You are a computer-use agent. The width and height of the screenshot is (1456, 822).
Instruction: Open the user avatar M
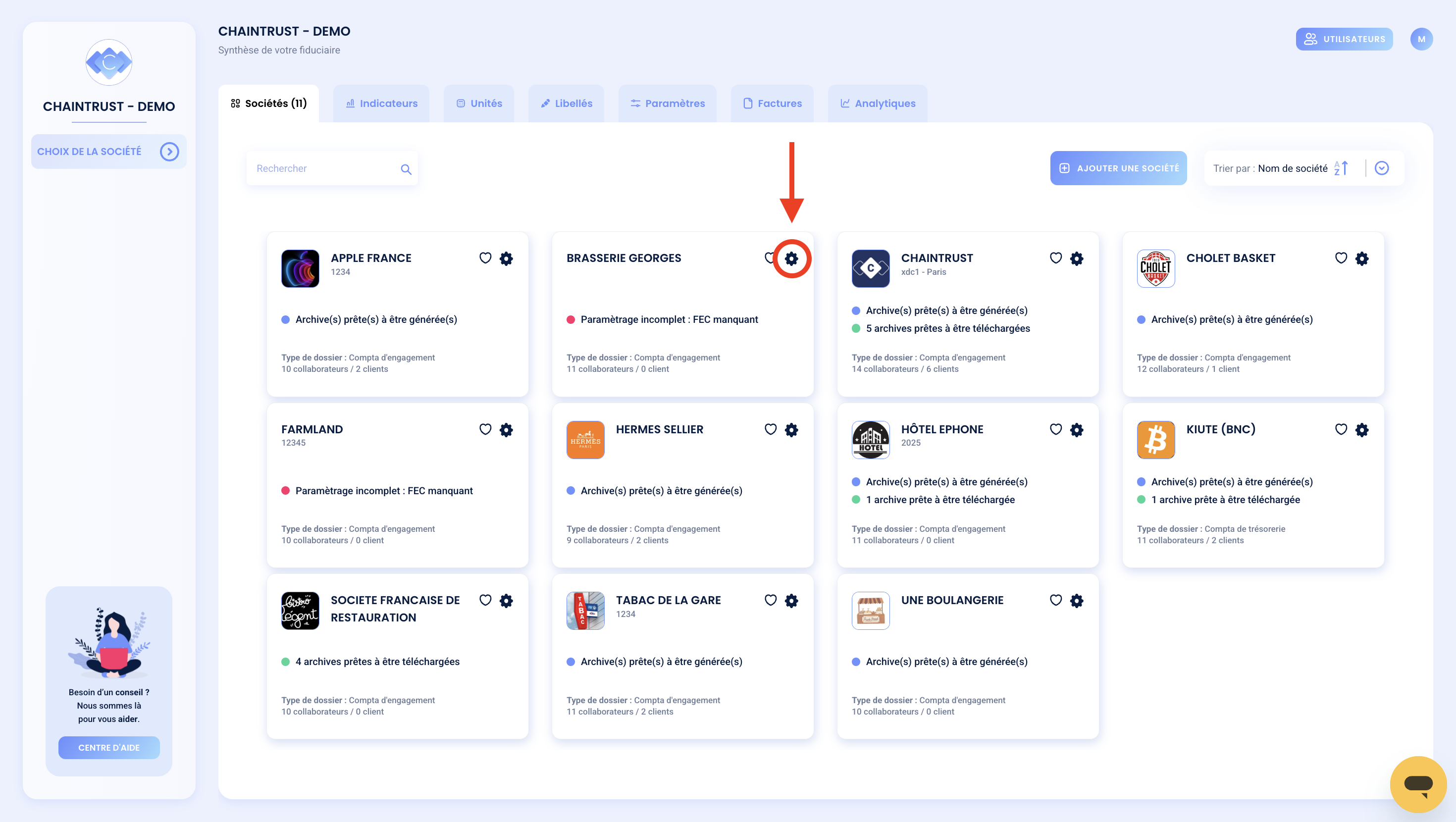pyautogui.click(x=1421, y=39)
